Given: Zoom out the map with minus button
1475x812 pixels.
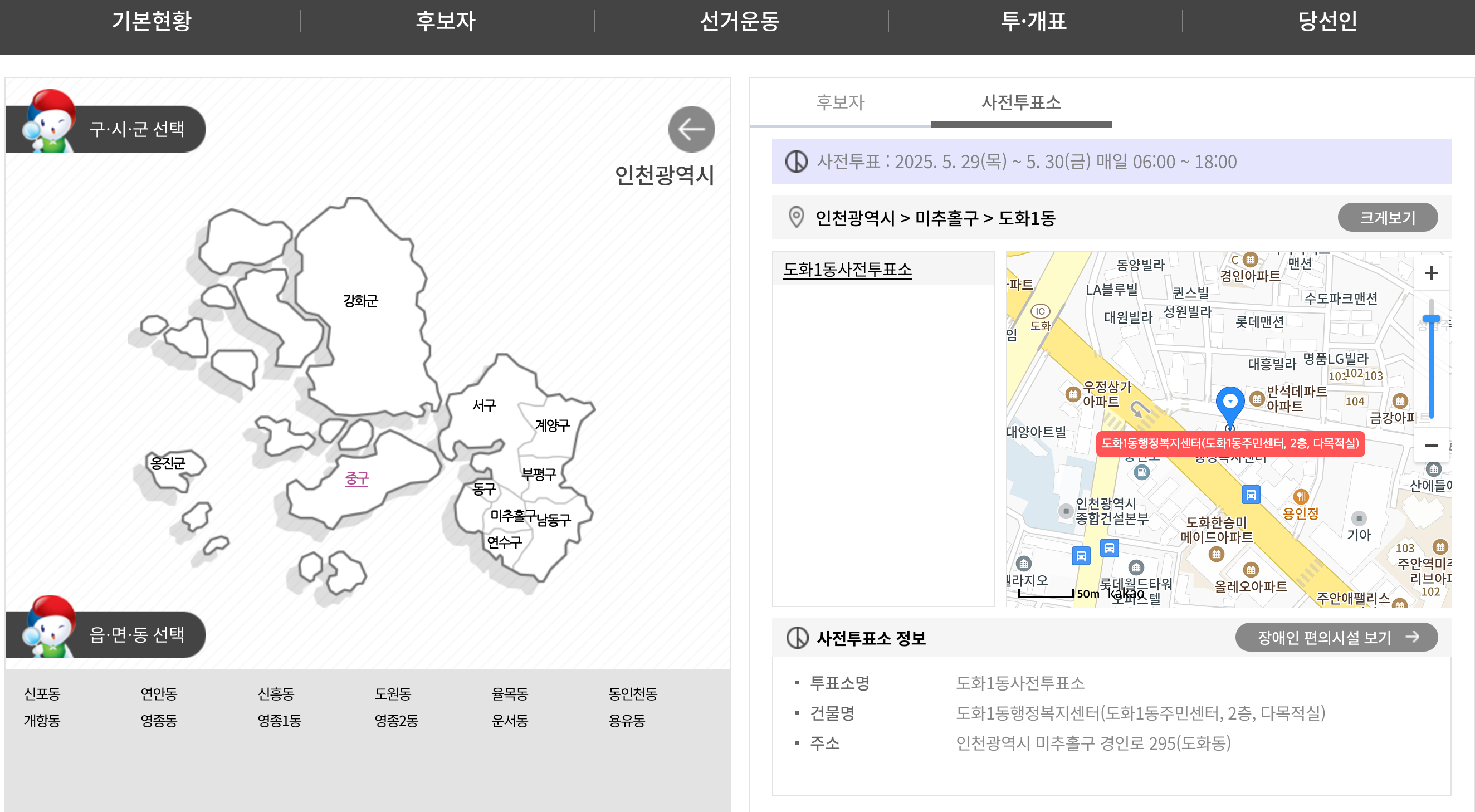Looking at the screenshot, I should point(1431,445).
